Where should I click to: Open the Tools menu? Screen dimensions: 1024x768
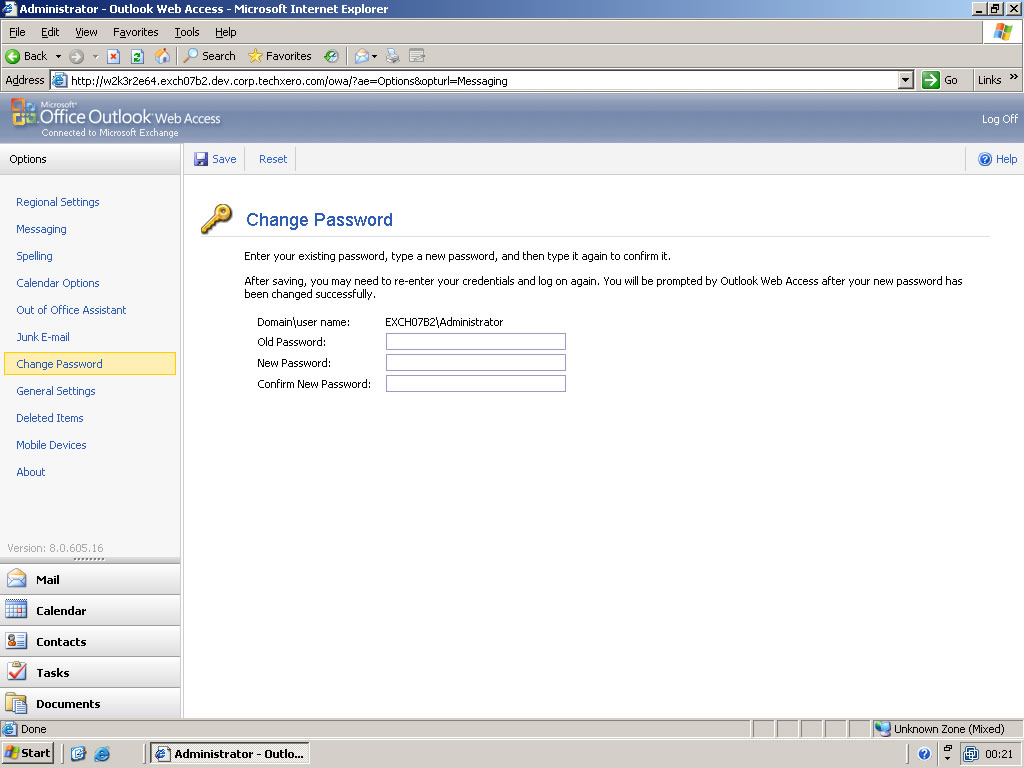tap(187, 32)
